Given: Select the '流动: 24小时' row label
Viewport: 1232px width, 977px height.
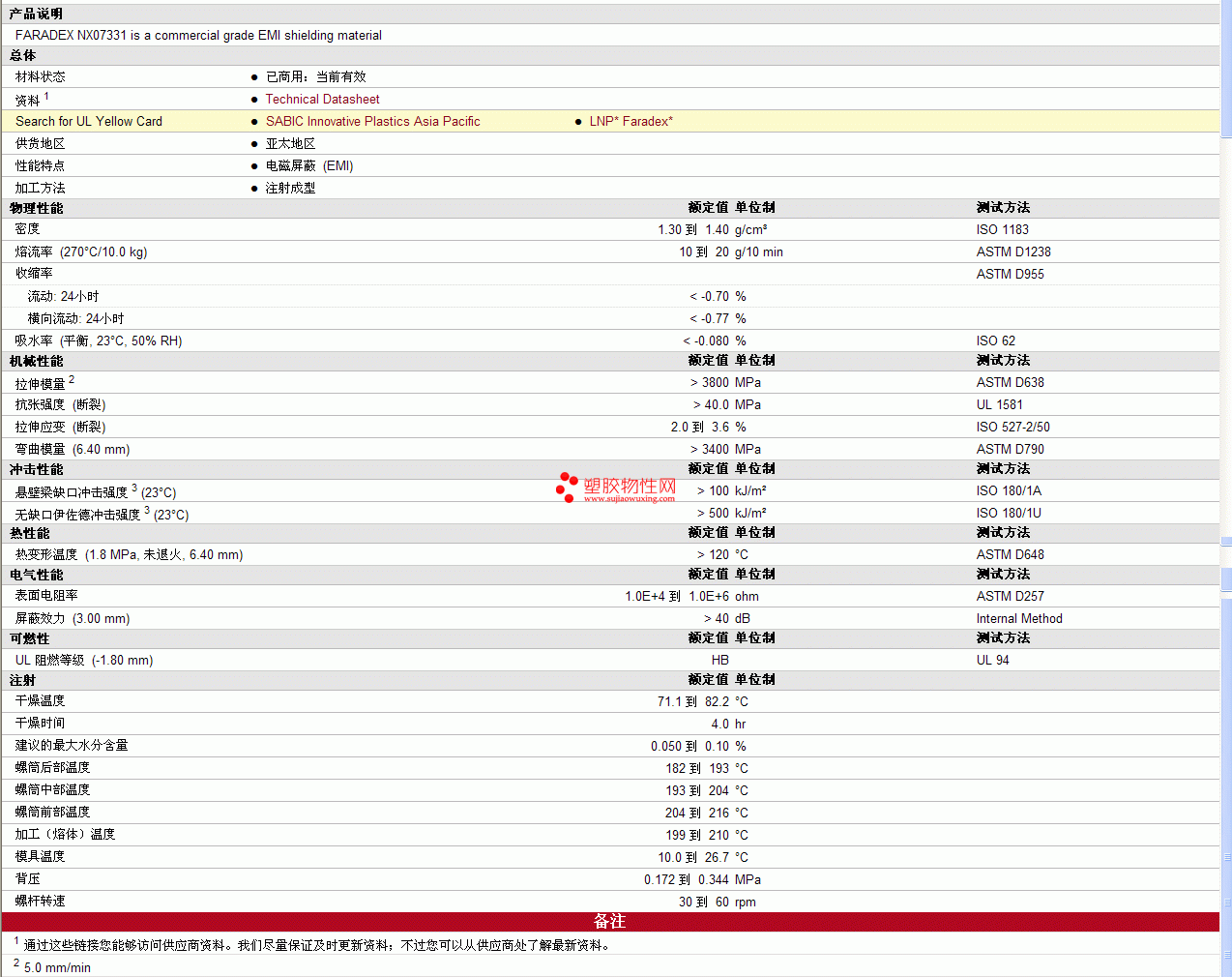Looking at the screenshot, I should coord(63,296).
